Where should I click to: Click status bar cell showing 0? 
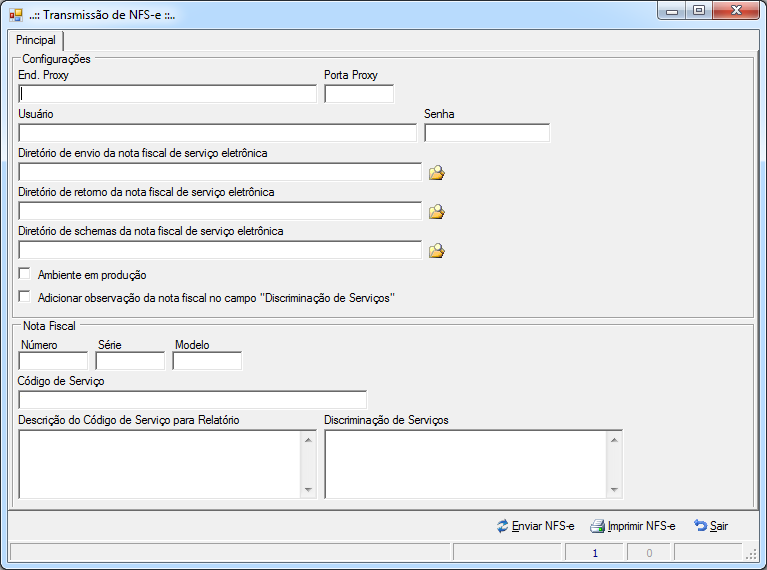pyautogui.click(x=649, y=553)
